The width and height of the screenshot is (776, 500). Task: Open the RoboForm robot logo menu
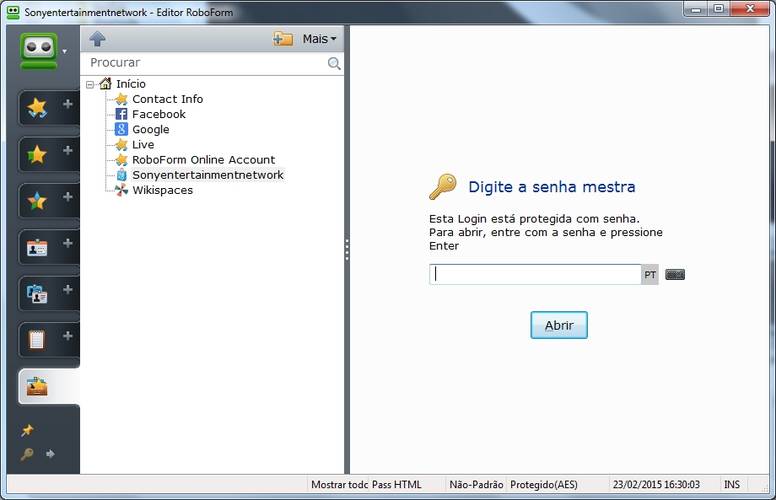[x=39, y=50]
